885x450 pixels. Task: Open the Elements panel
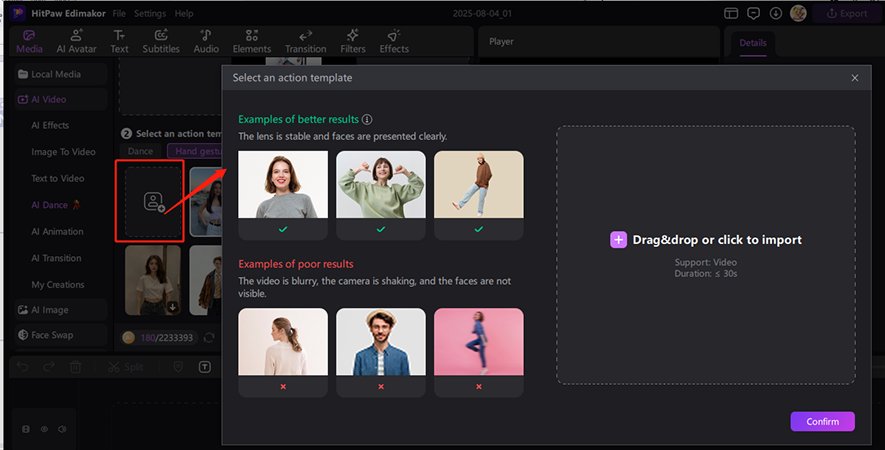pos(252,42)
